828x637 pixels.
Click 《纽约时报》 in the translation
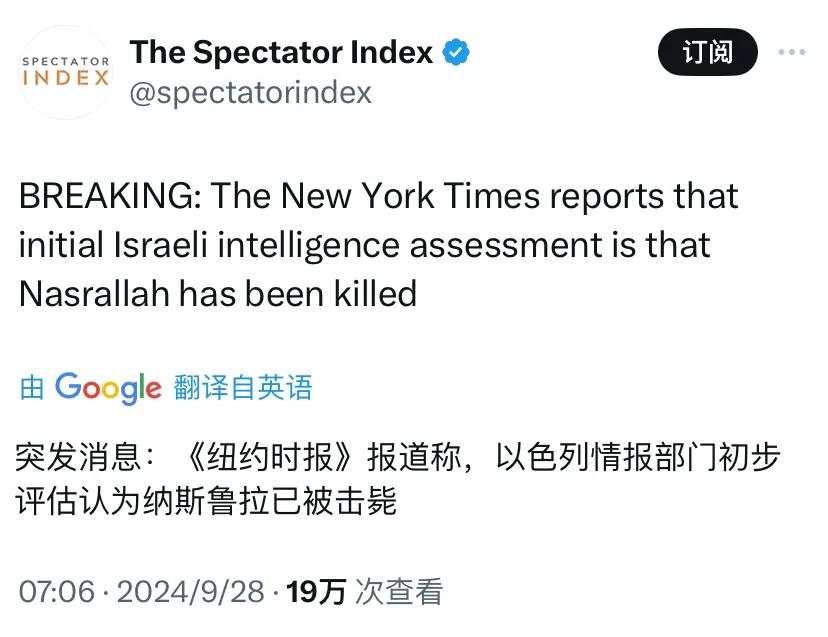pos(272,457)
